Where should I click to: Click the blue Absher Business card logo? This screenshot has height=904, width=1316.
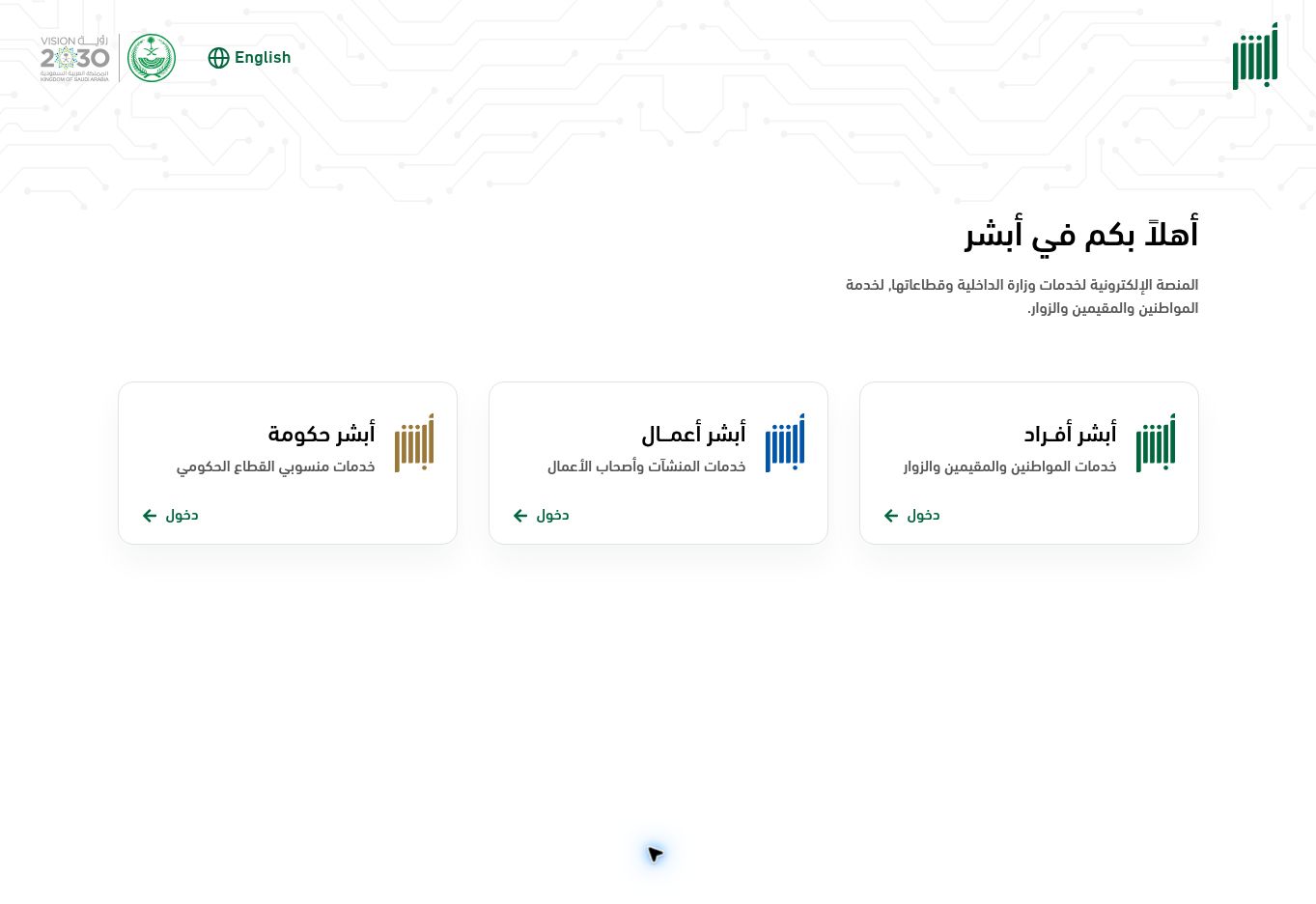tap(785, 443)
